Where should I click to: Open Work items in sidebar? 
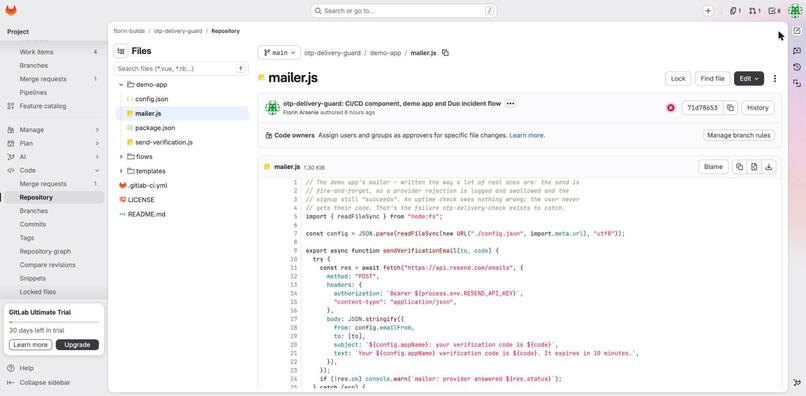53,52
